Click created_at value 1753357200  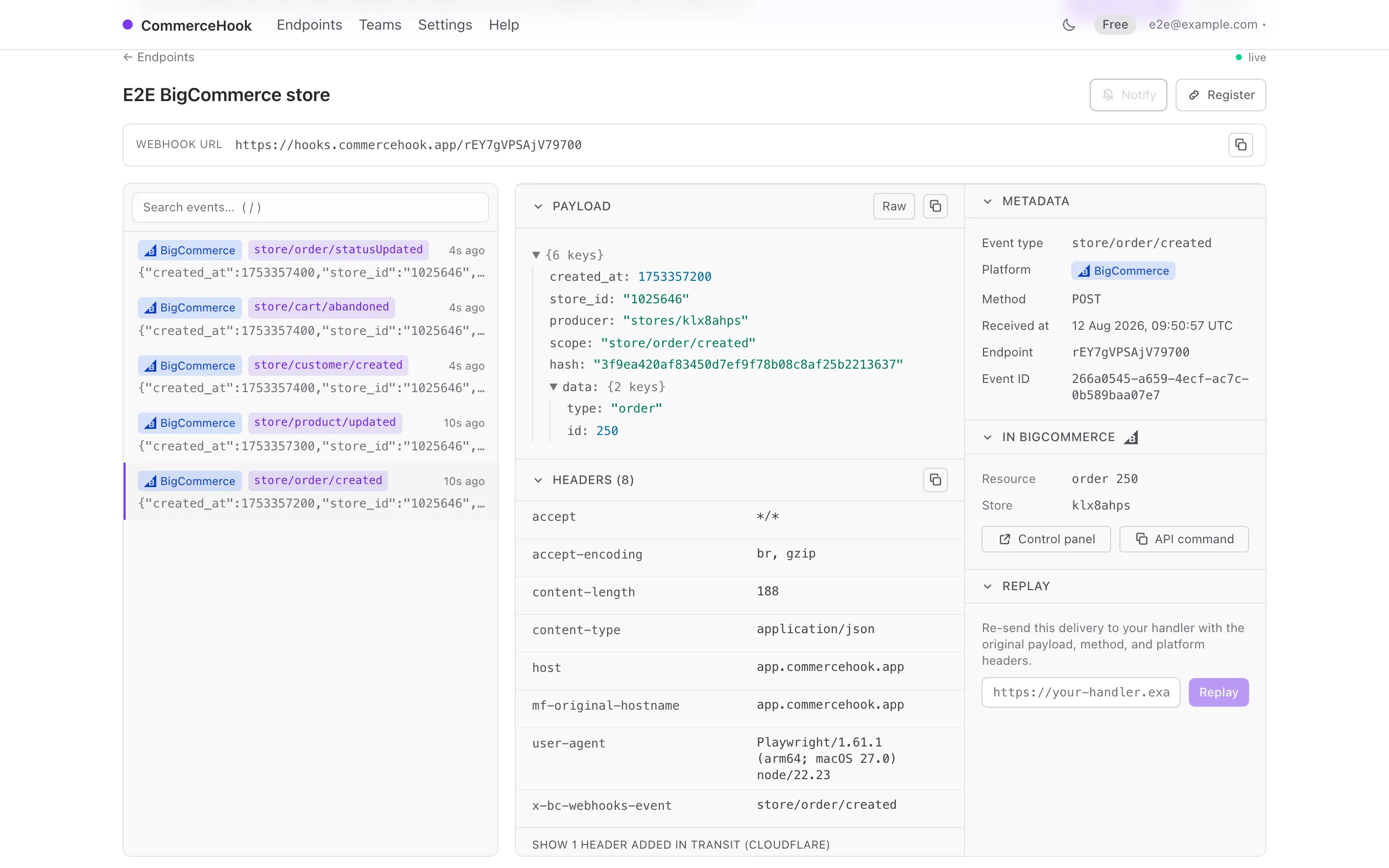point(675,277)
